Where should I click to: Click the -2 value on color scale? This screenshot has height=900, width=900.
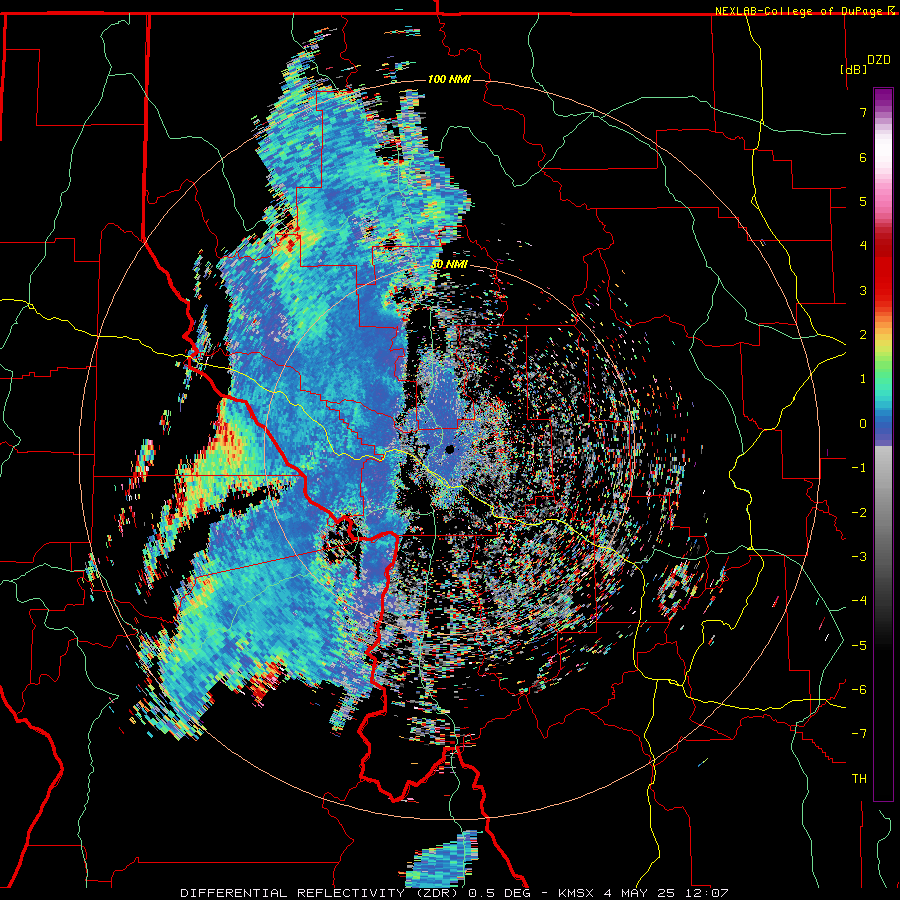point(859,513)
